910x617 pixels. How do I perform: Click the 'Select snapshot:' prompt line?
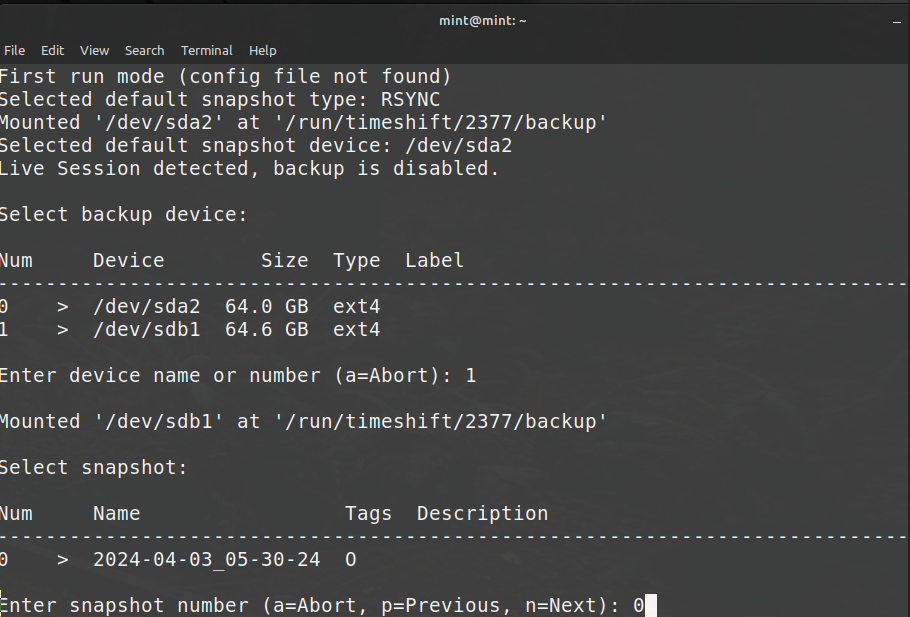93,467
